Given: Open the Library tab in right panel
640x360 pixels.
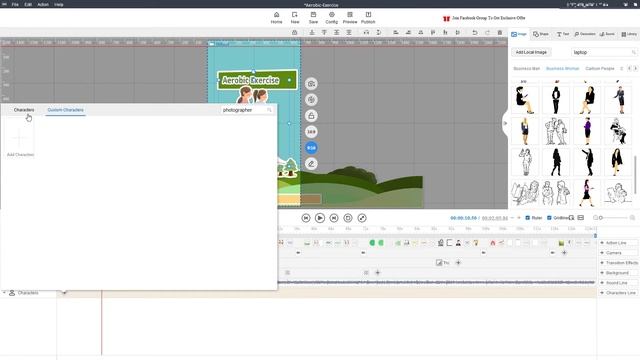Looking at the screenshot, I should point(629,34).
